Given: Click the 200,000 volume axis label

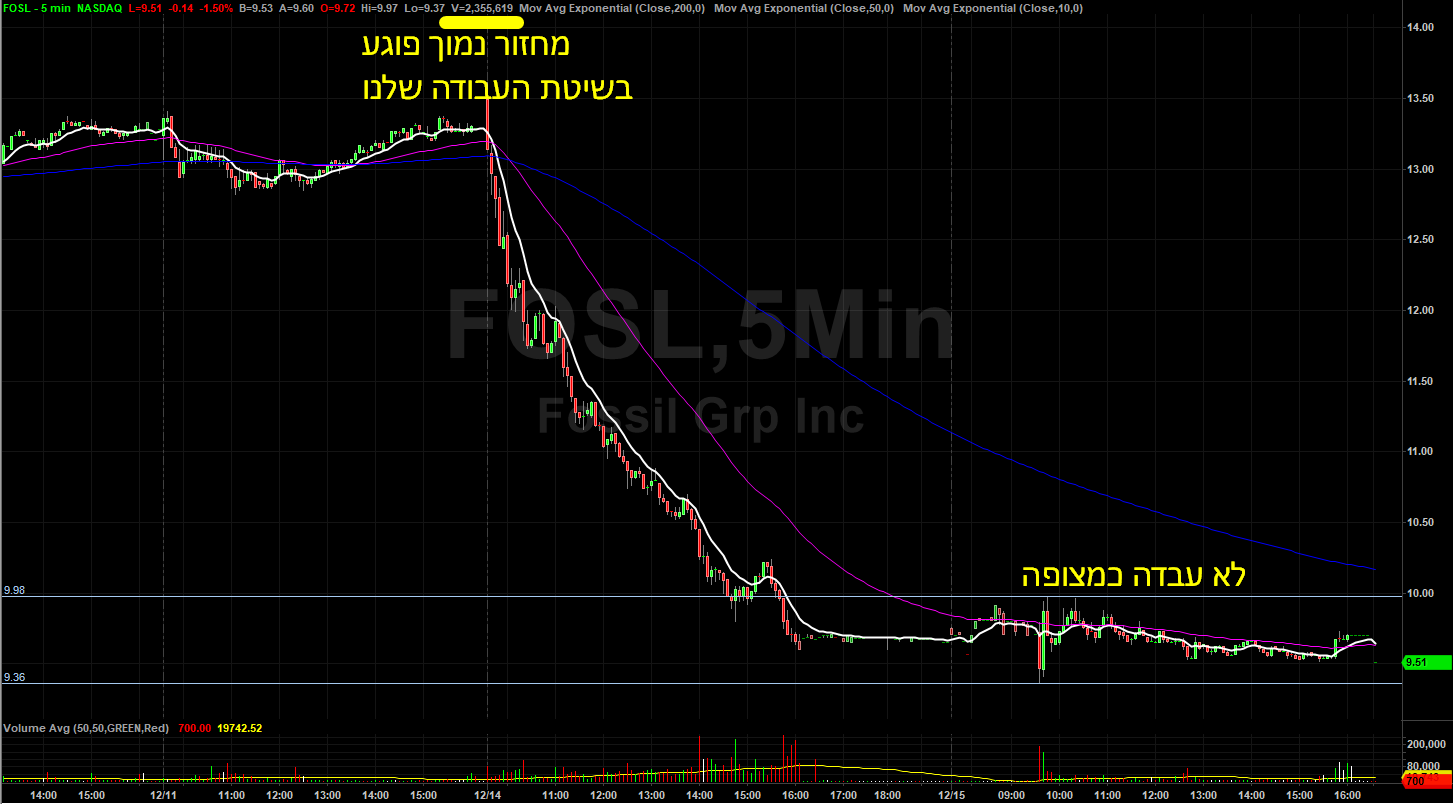Looking at the screenshot, I should [1427, 745].
